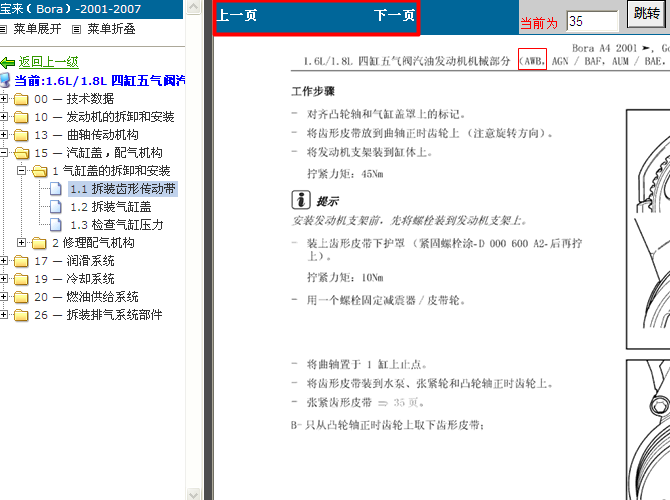Click the 菜单折叠 list icon
Viewport: 670px width, 500px height.
76,29
